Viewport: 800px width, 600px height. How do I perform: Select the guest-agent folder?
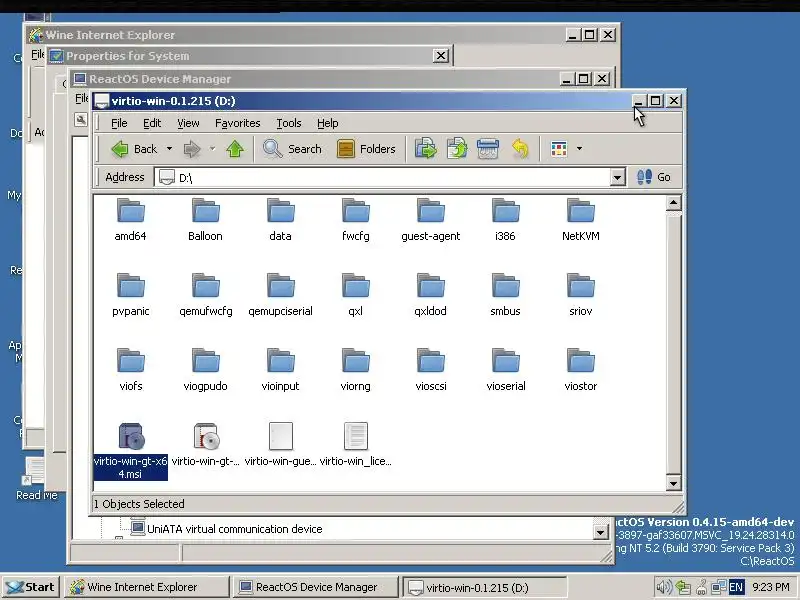tap(431, 219)
